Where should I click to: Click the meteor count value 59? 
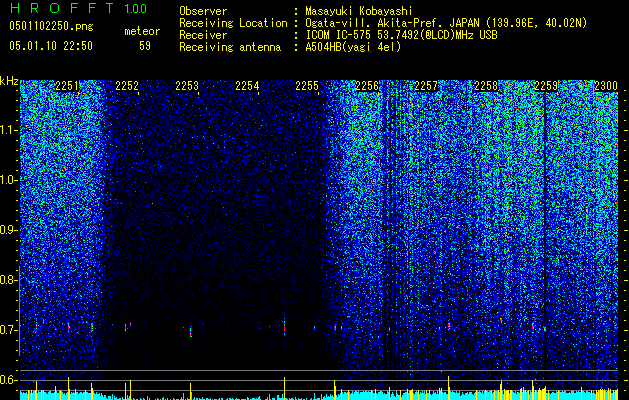(x=145, y=46)
